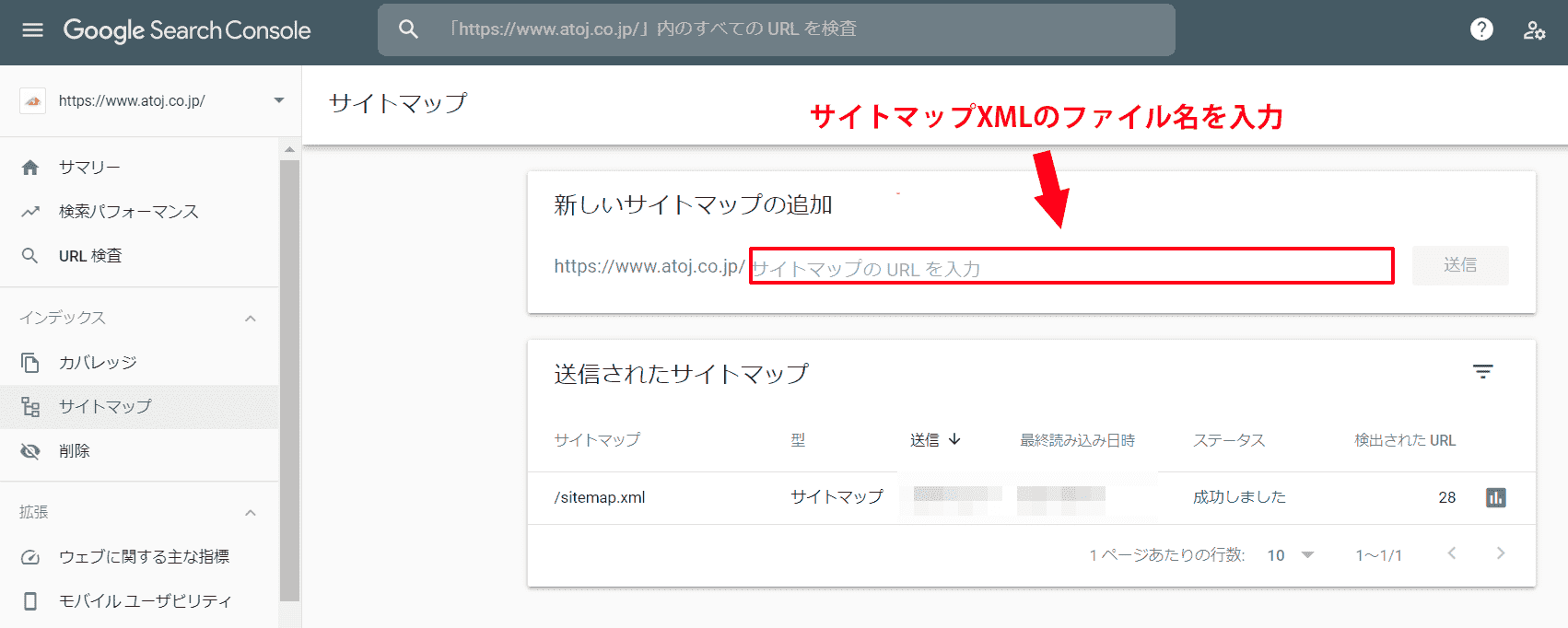
Task: Collapse the 拡張 section
Action: [x=251, y=513]
